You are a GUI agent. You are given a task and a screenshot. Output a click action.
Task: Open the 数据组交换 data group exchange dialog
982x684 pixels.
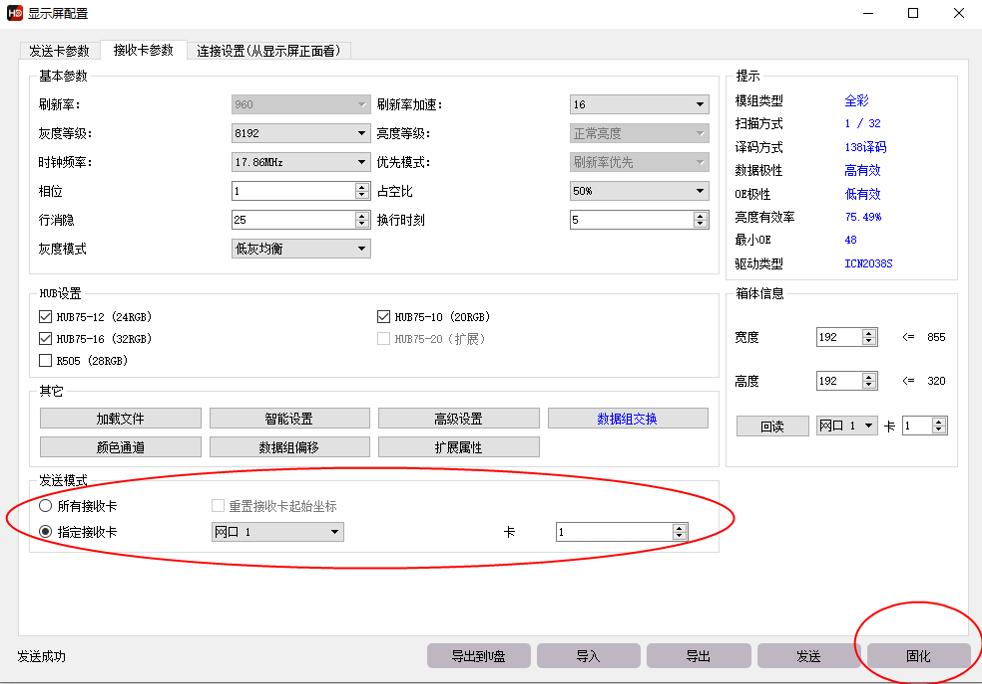(x=627, y=418)
